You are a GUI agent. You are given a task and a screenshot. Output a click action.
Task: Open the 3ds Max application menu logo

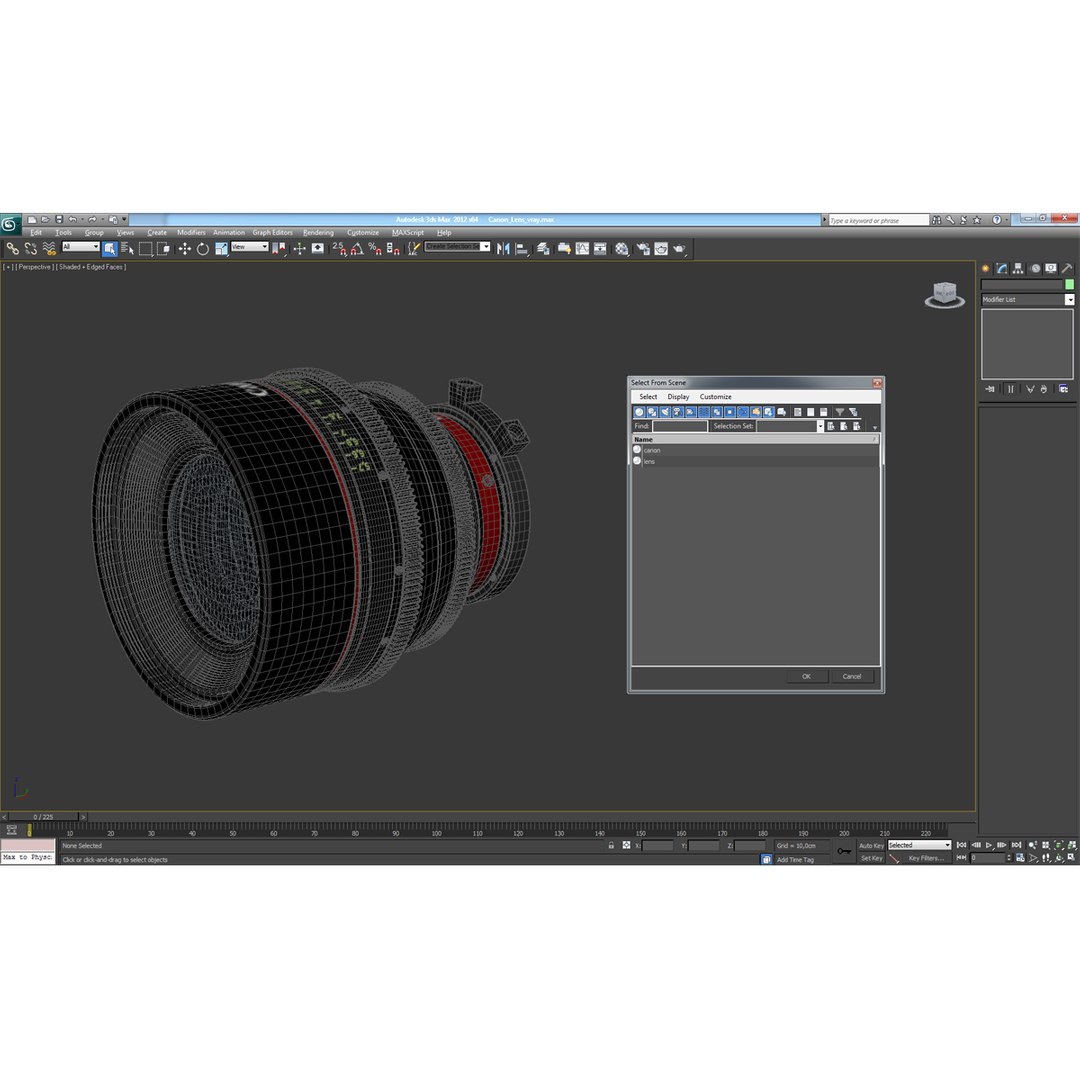[10, 224]
